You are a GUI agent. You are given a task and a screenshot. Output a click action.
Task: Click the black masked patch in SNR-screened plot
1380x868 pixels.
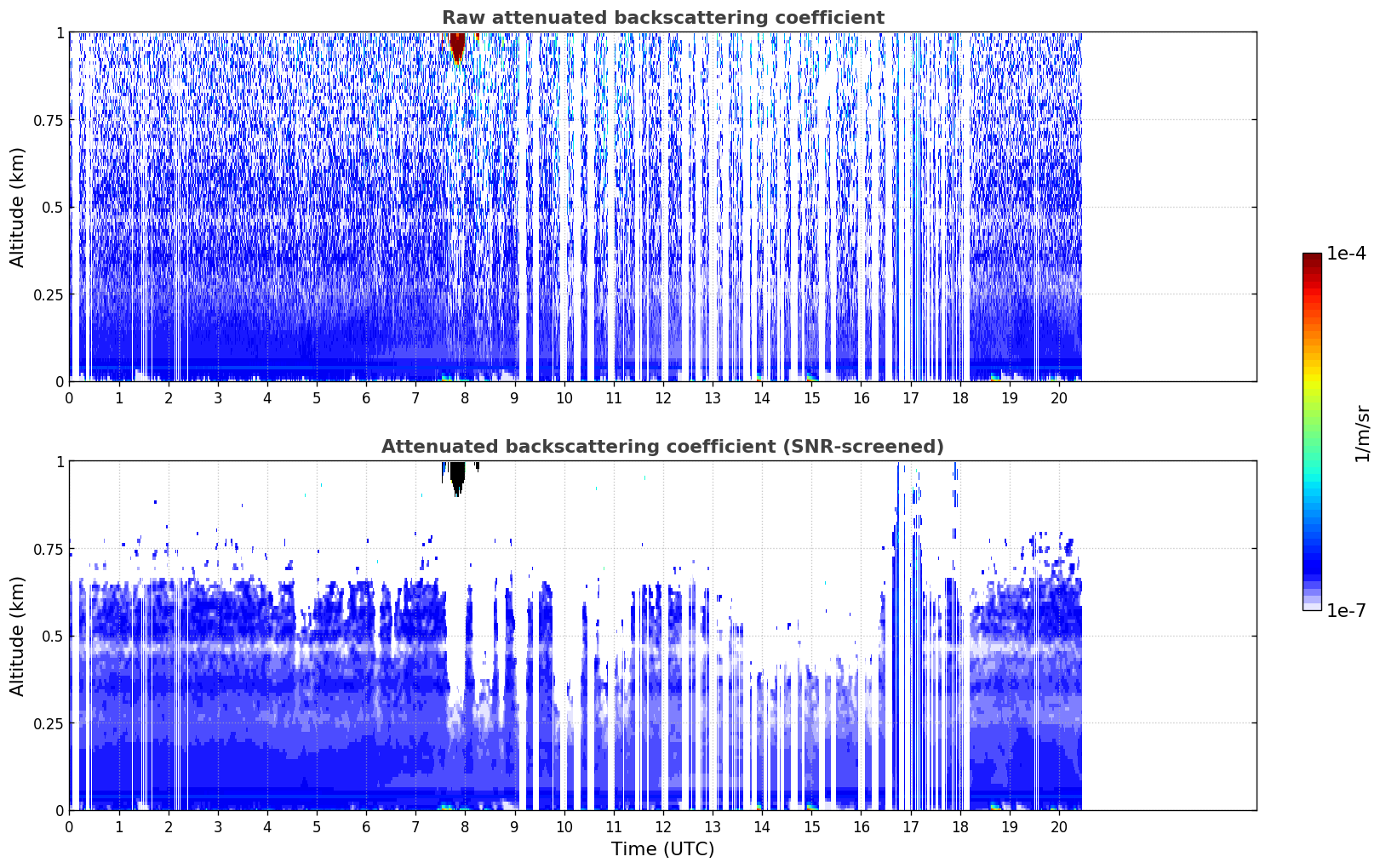(457, 475)
